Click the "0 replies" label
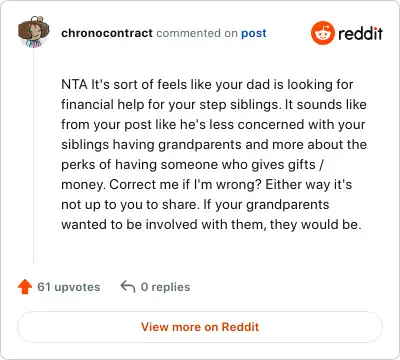This screenshot has height=360, width=400. pyautogui.click(x=165, y=287)
